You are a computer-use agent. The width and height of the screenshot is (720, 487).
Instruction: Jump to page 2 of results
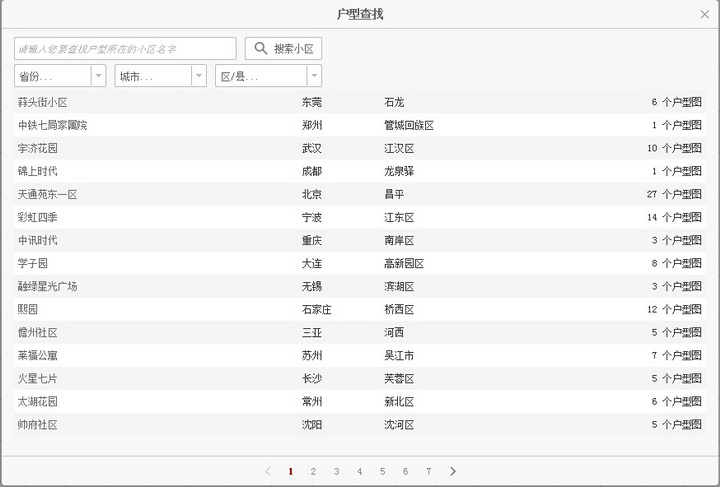tap(313, 471)
